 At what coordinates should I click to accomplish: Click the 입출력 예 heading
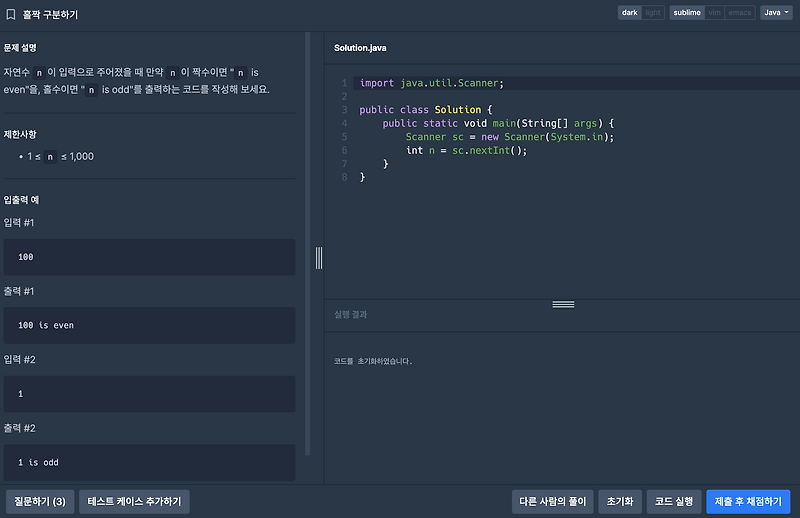21,200
